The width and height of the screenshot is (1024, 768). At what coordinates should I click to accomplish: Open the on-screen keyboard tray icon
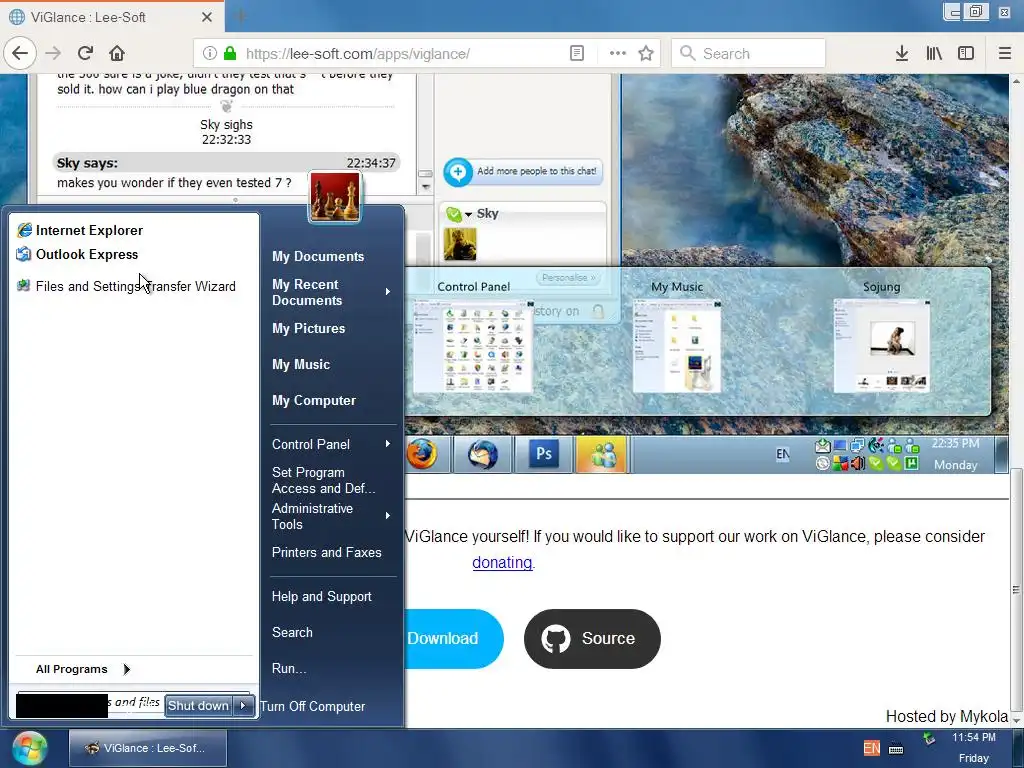tap(896, 749)
